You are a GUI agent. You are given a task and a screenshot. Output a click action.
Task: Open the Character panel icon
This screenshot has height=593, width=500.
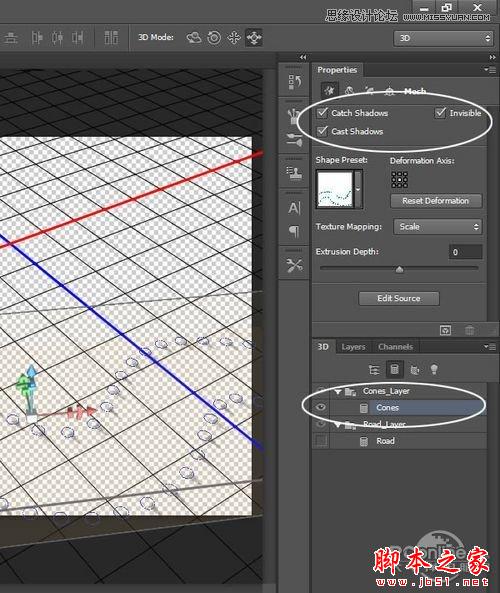click(294, 208)
